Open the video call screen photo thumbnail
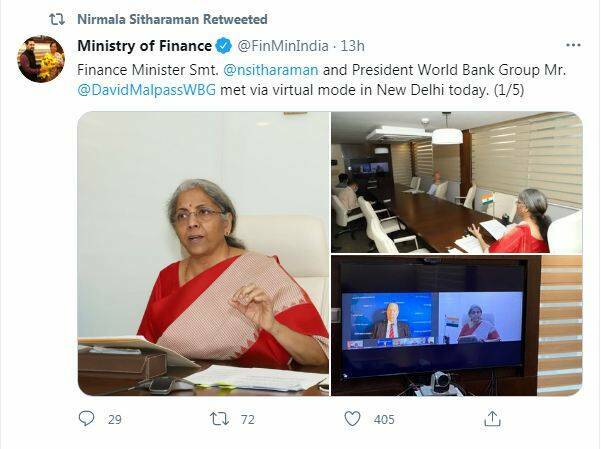Screen dimensions: 601x449 [457, 326]
